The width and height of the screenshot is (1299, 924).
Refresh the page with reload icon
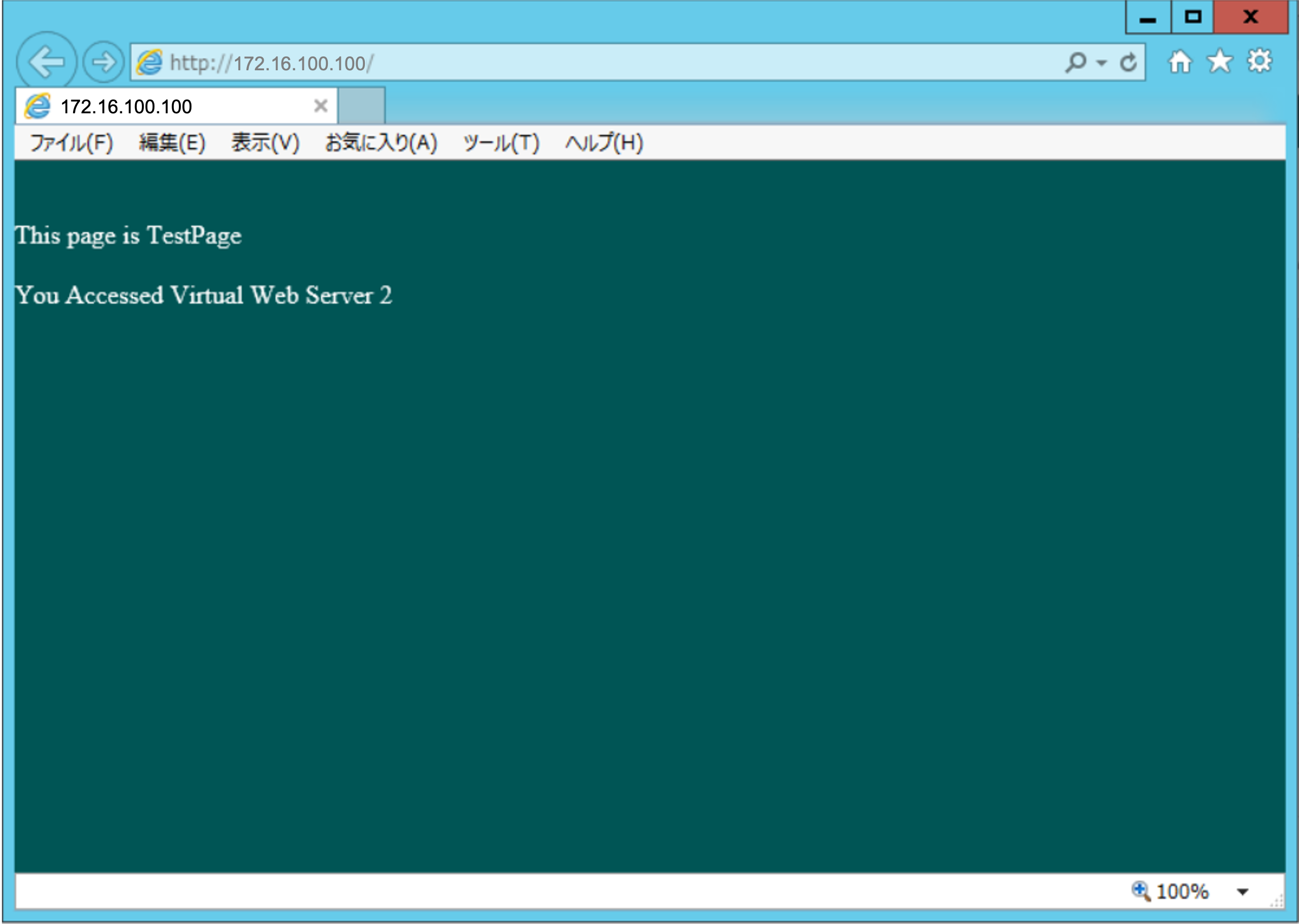(1128, 62)
